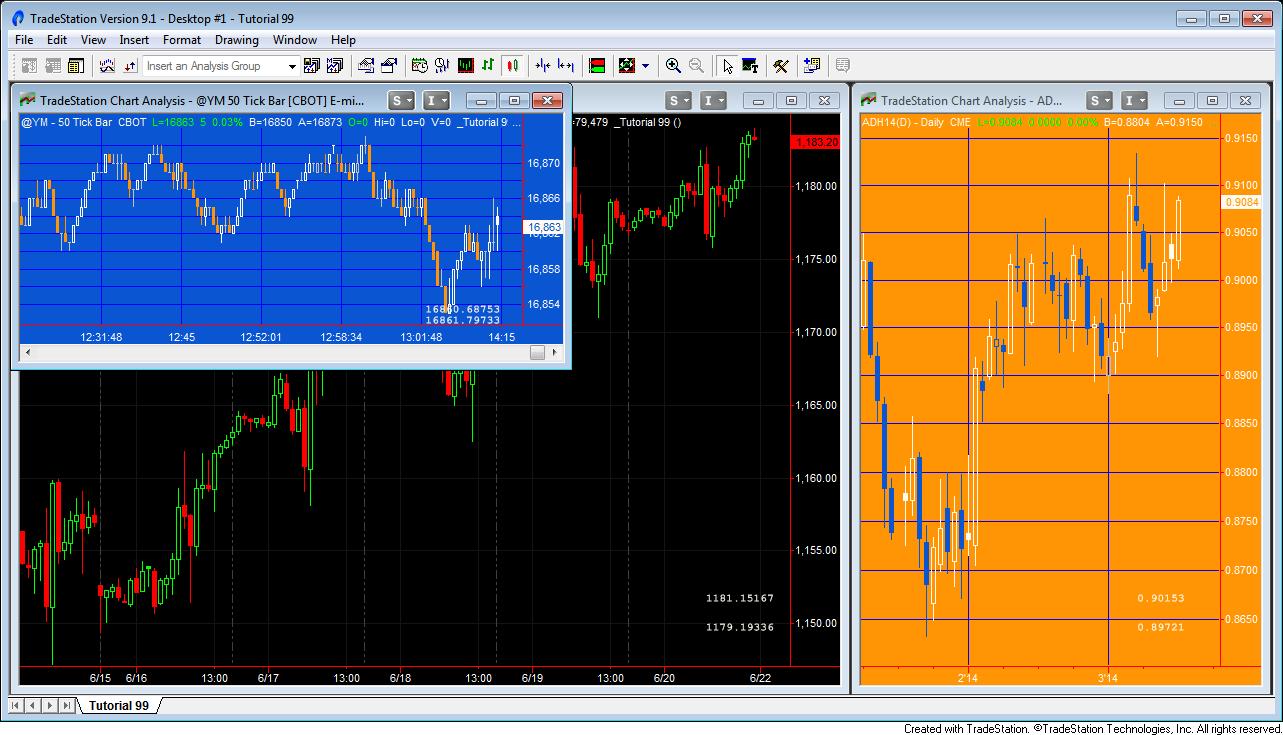Image resolution: width=1283 pixels, height=735 pixels.
Task: Click the chart analysis wave icon
Action: [x=106, y=66]
